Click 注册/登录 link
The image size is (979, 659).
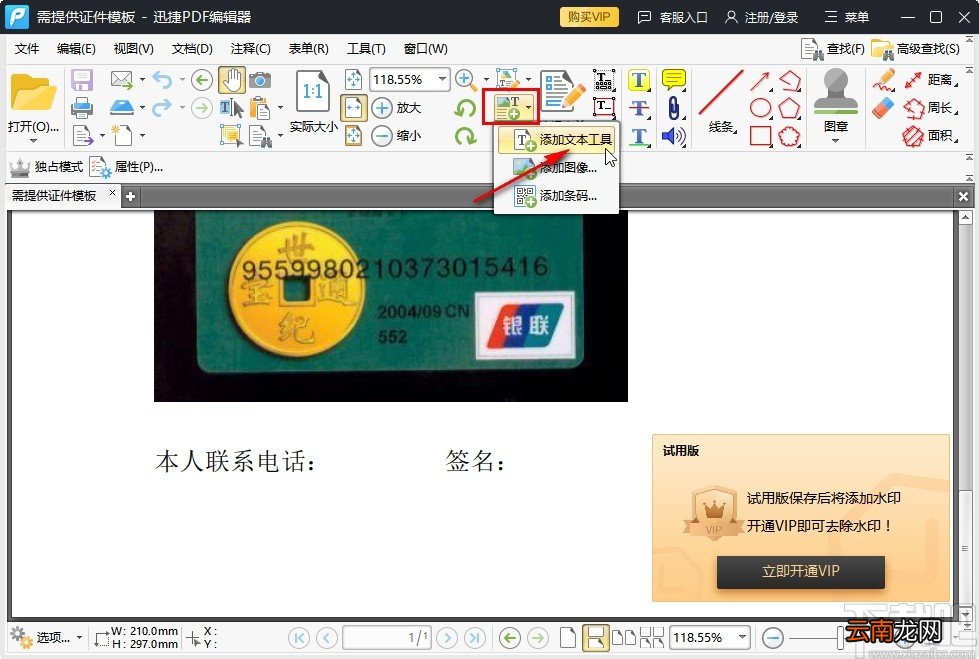tap(762, 17)
